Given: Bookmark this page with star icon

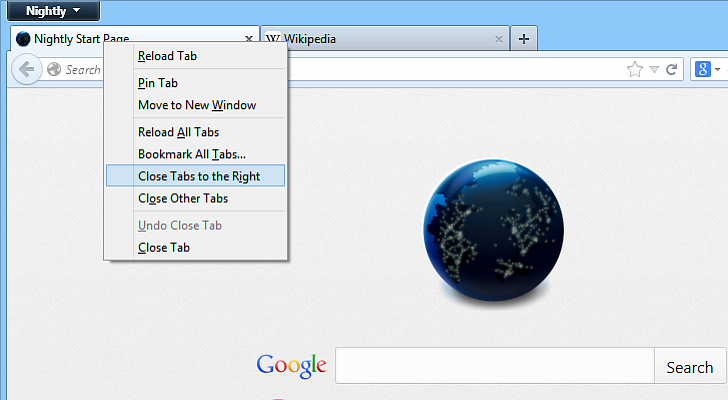Looking at the screenshot, I should tap(635, 70).
